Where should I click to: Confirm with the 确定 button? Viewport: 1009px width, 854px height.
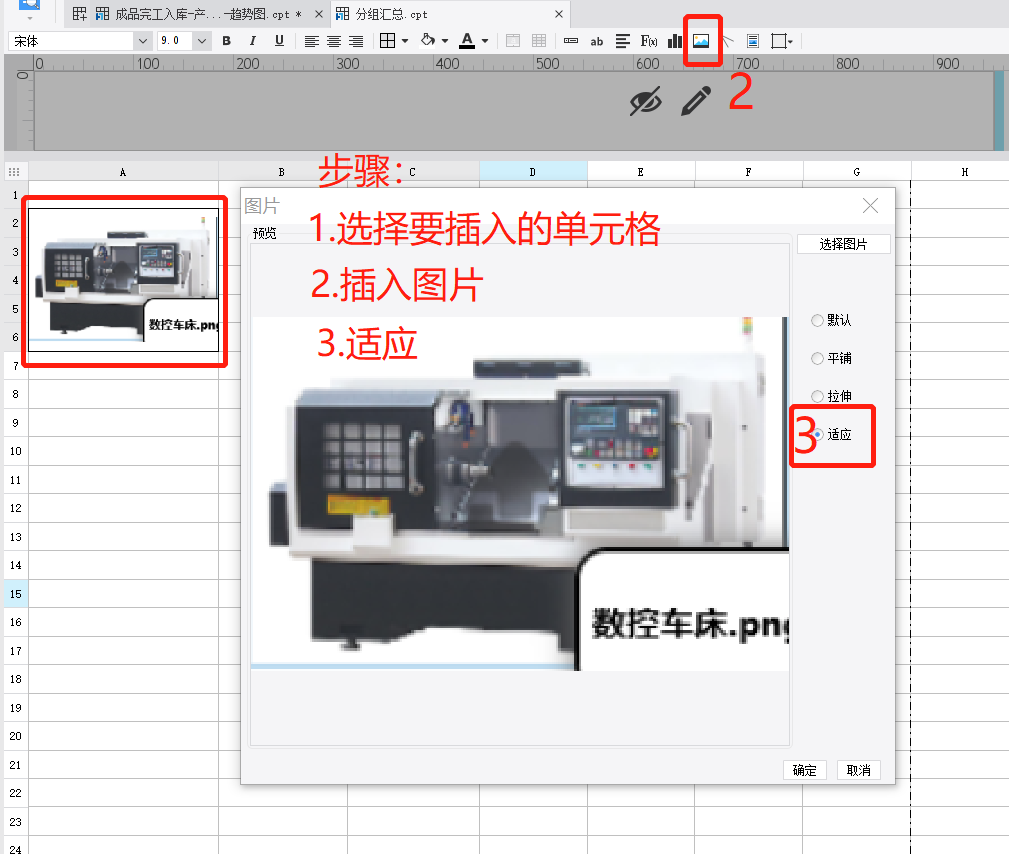[805, 770]
